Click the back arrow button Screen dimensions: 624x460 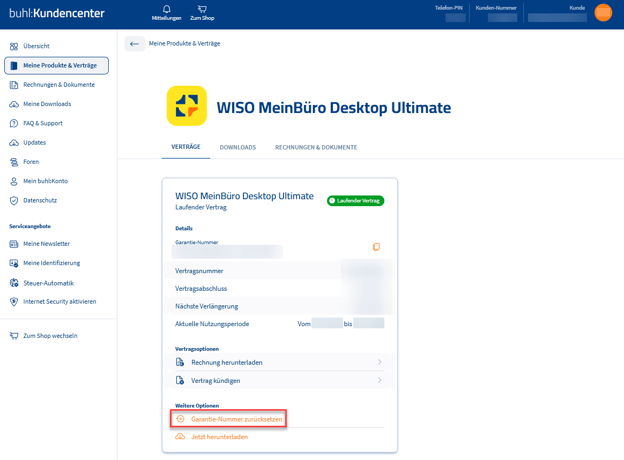134,44
